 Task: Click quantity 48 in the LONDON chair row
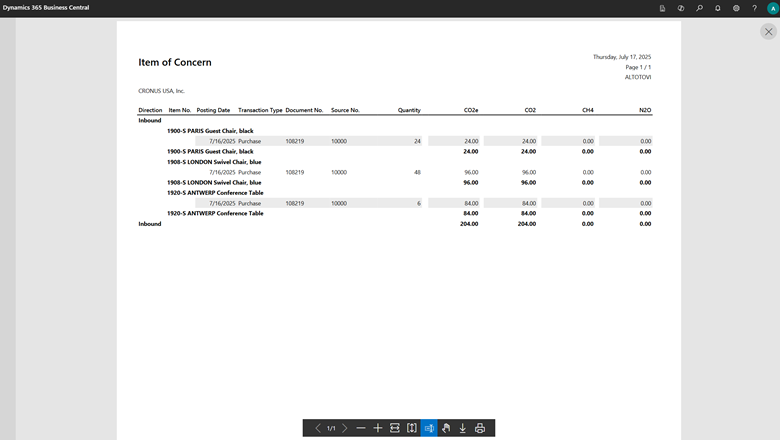click(417, 173)
